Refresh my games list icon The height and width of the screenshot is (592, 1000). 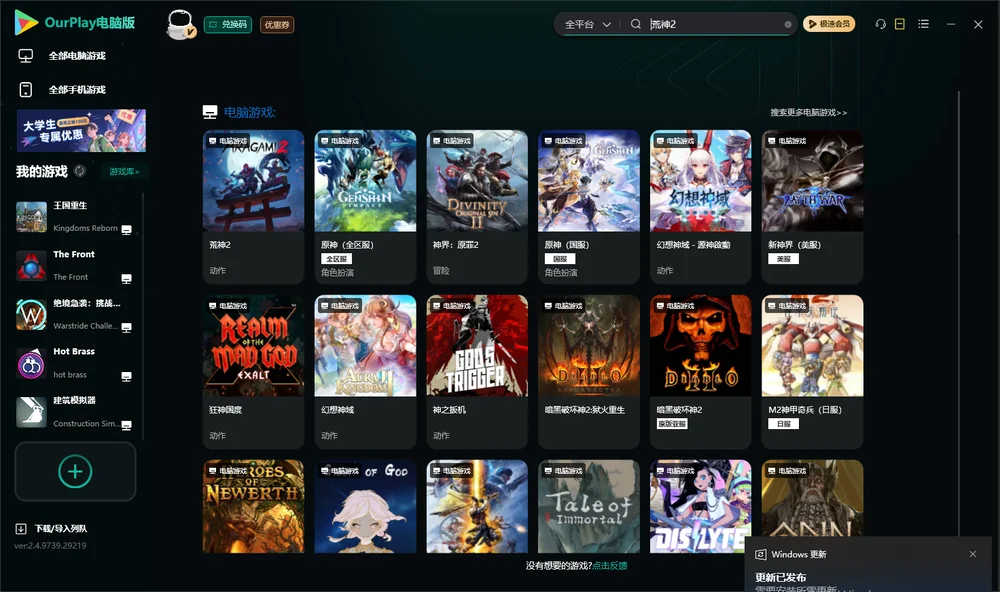tap(80, 171)
